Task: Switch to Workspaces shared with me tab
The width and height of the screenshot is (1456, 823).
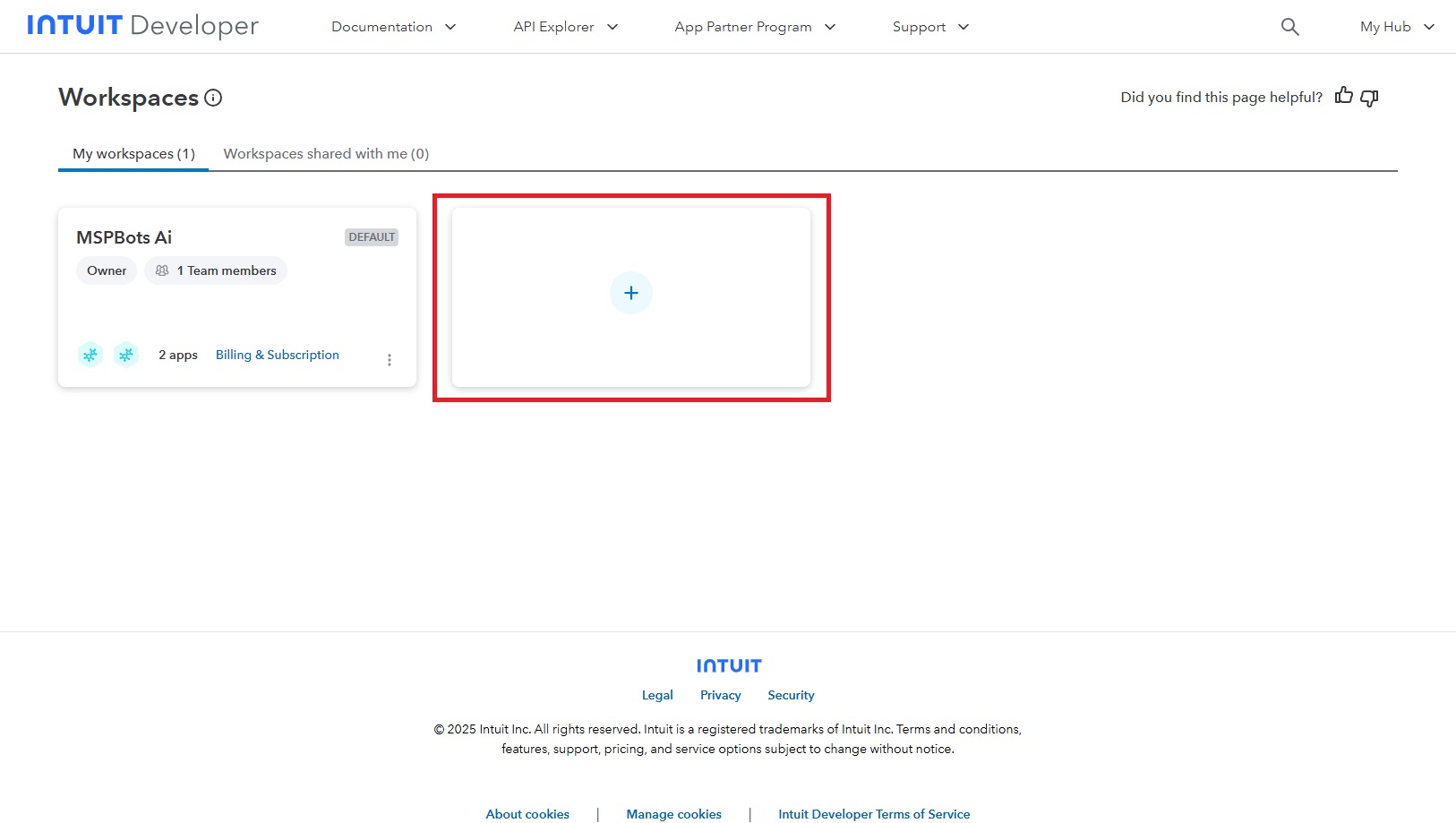Action: tap(326, 154)
